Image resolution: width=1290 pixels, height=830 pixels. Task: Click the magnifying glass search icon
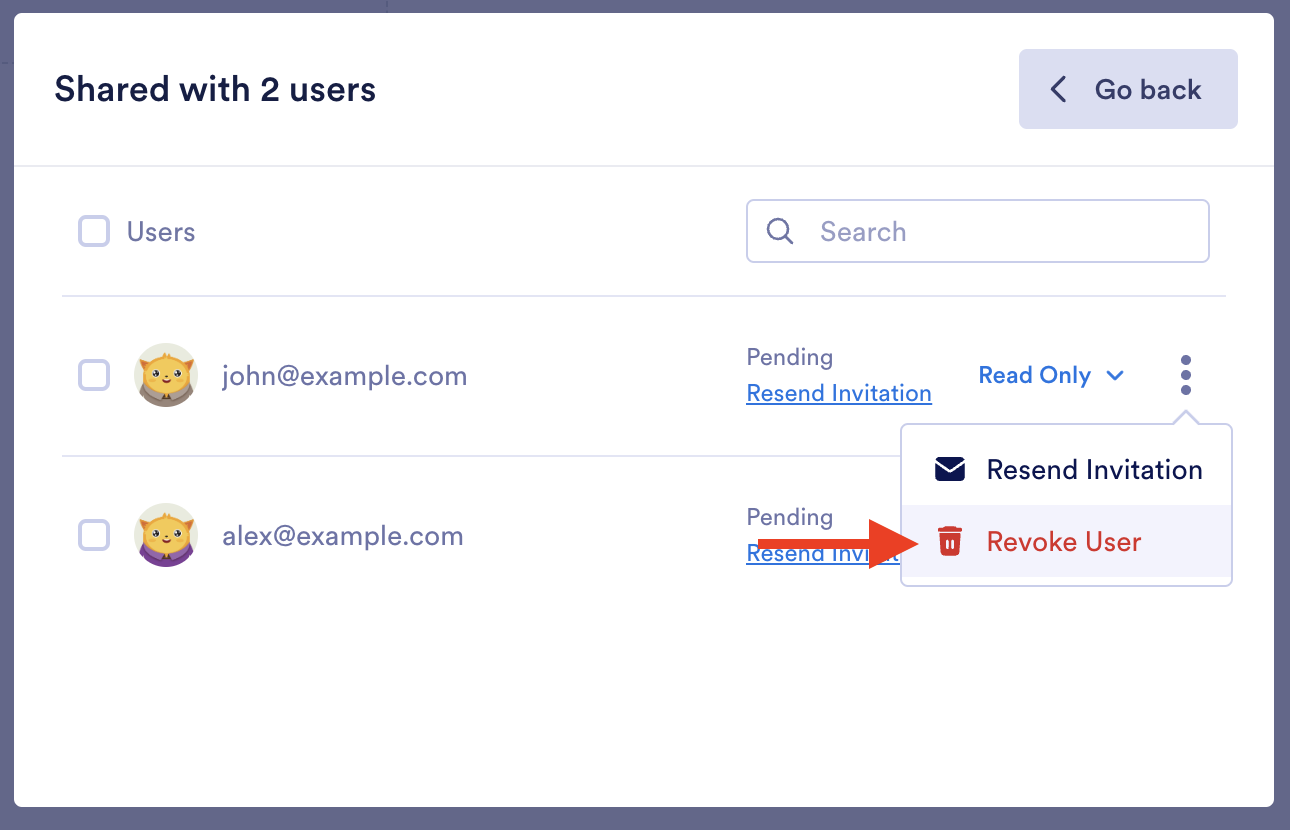coord(780,232)
